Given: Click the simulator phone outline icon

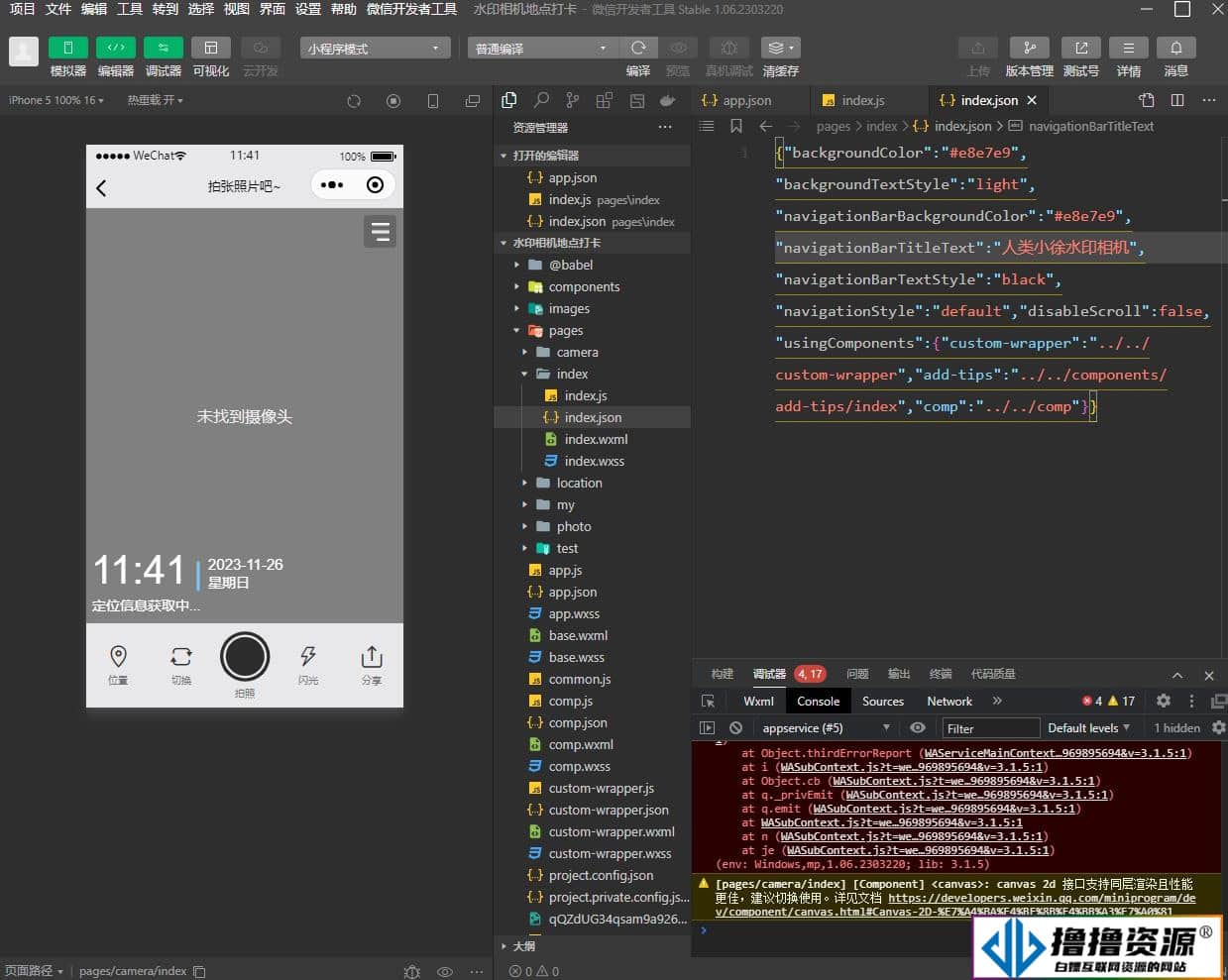Looking at the screenshot, I should (x=433, y=101).
